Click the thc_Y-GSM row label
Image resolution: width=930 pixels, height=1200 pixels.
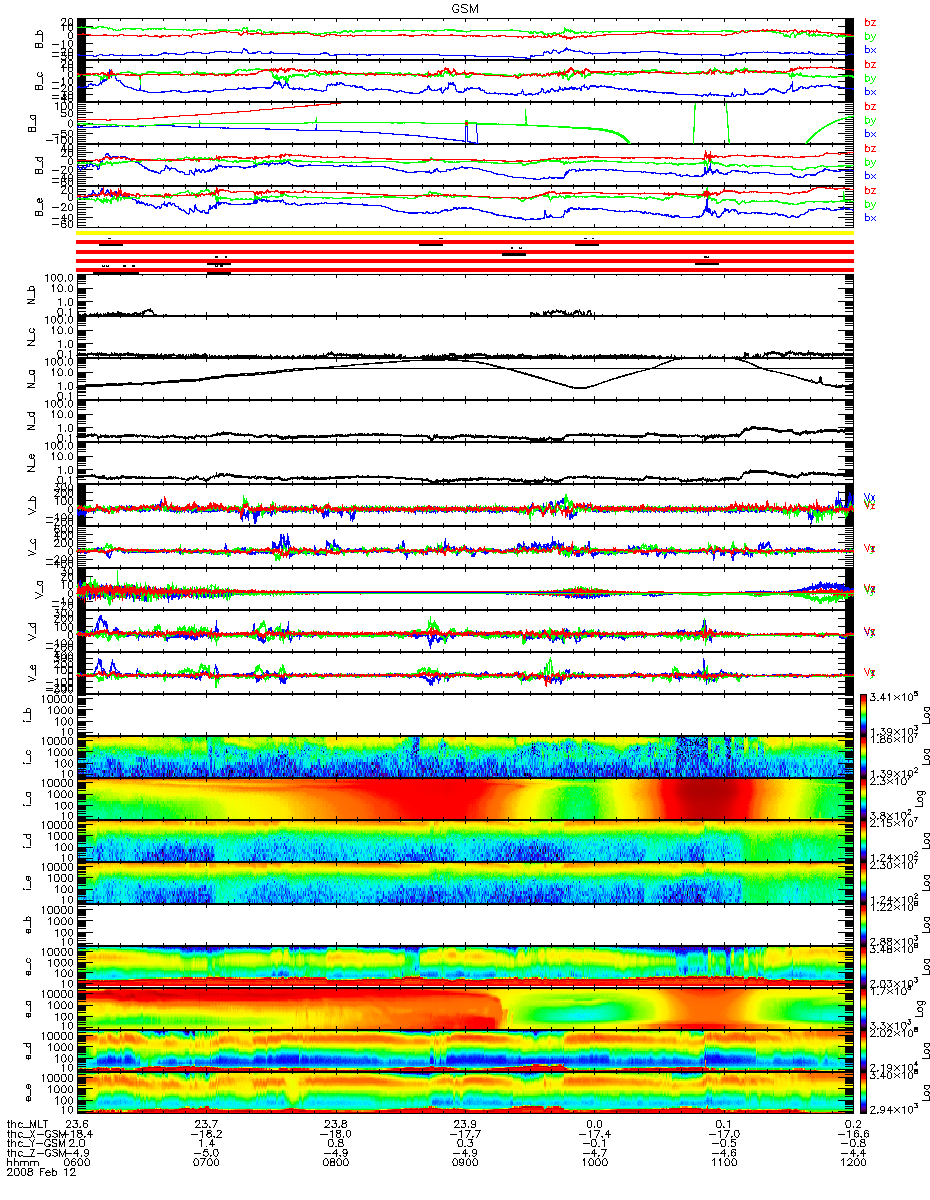pos(34,1144)
